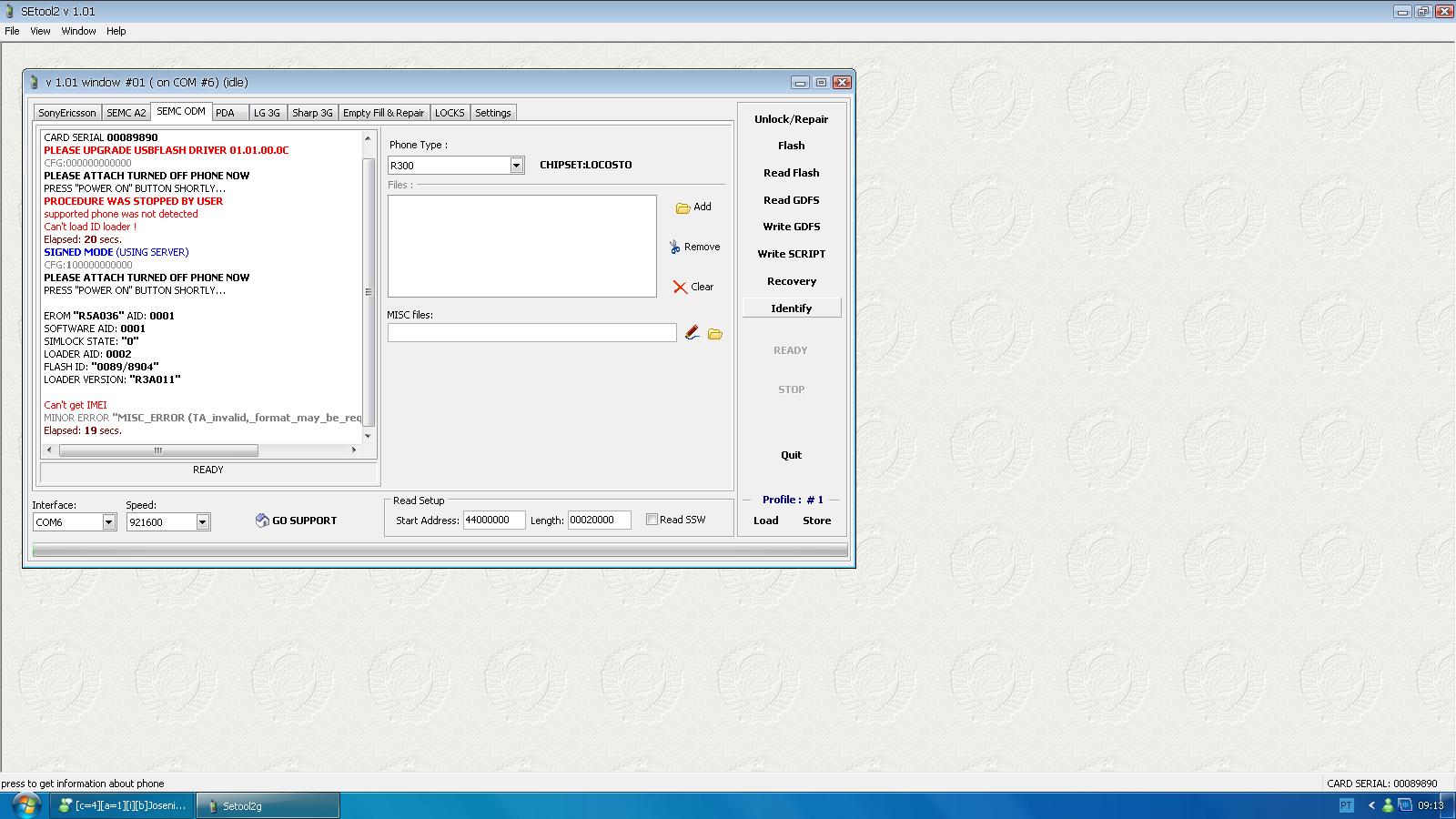Switch to the SEMC A2 tab

point(126,113)
